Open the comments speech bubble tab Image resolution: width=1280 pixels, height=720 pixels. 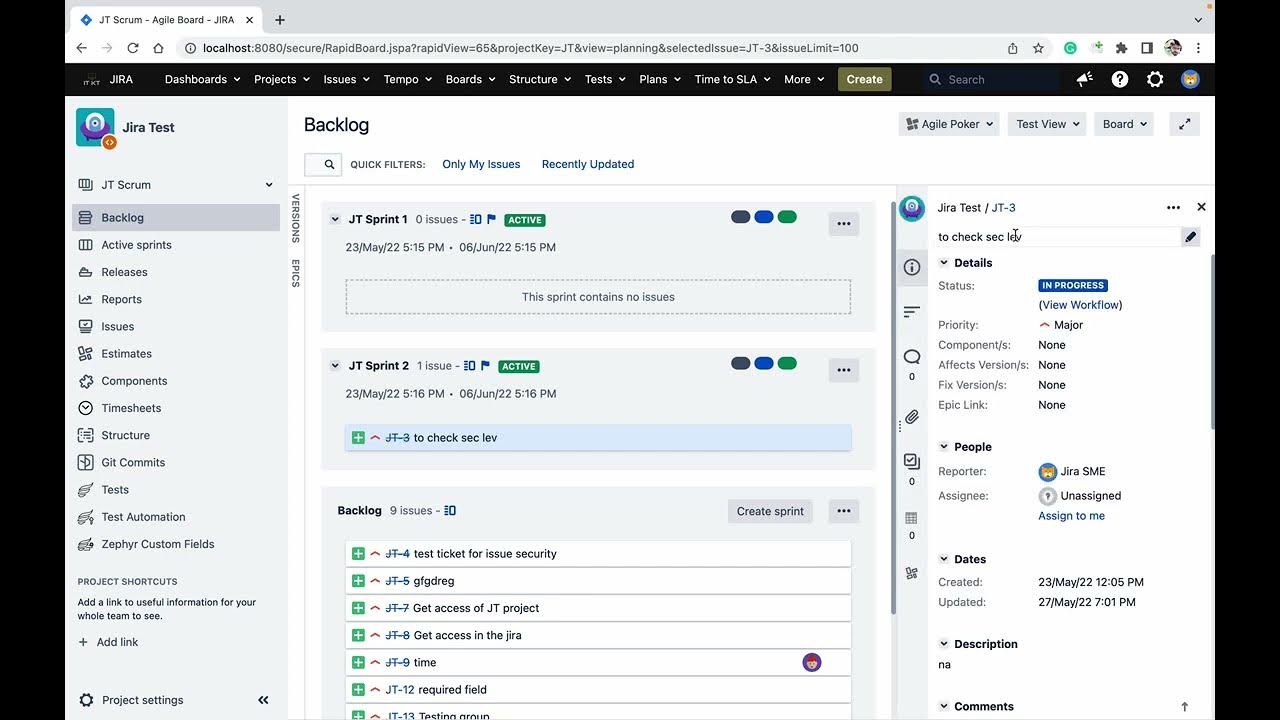911,357
